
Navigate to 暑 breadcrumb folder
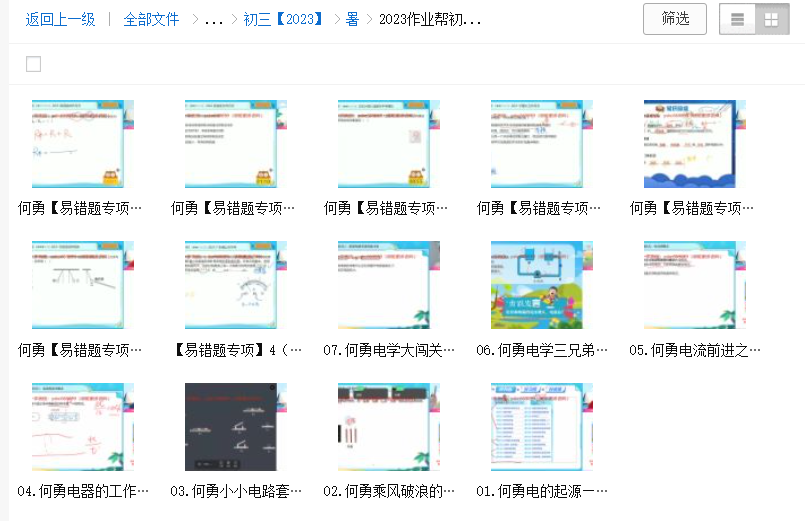pyautogui.click(x=352, y=20)
